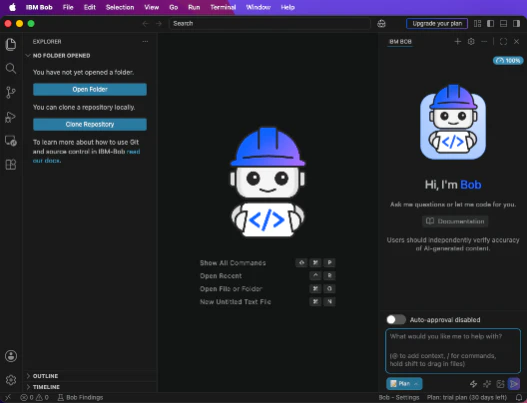Open Bob Findings in status bar
Screen dimensions: 527x403
80,398
